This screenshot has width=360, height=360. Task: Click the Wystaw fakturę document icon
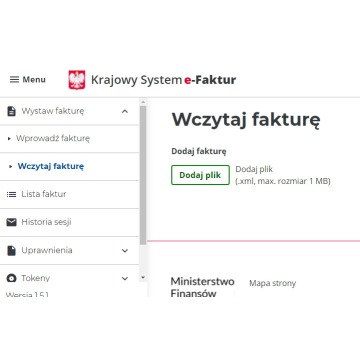click(12, 111)
